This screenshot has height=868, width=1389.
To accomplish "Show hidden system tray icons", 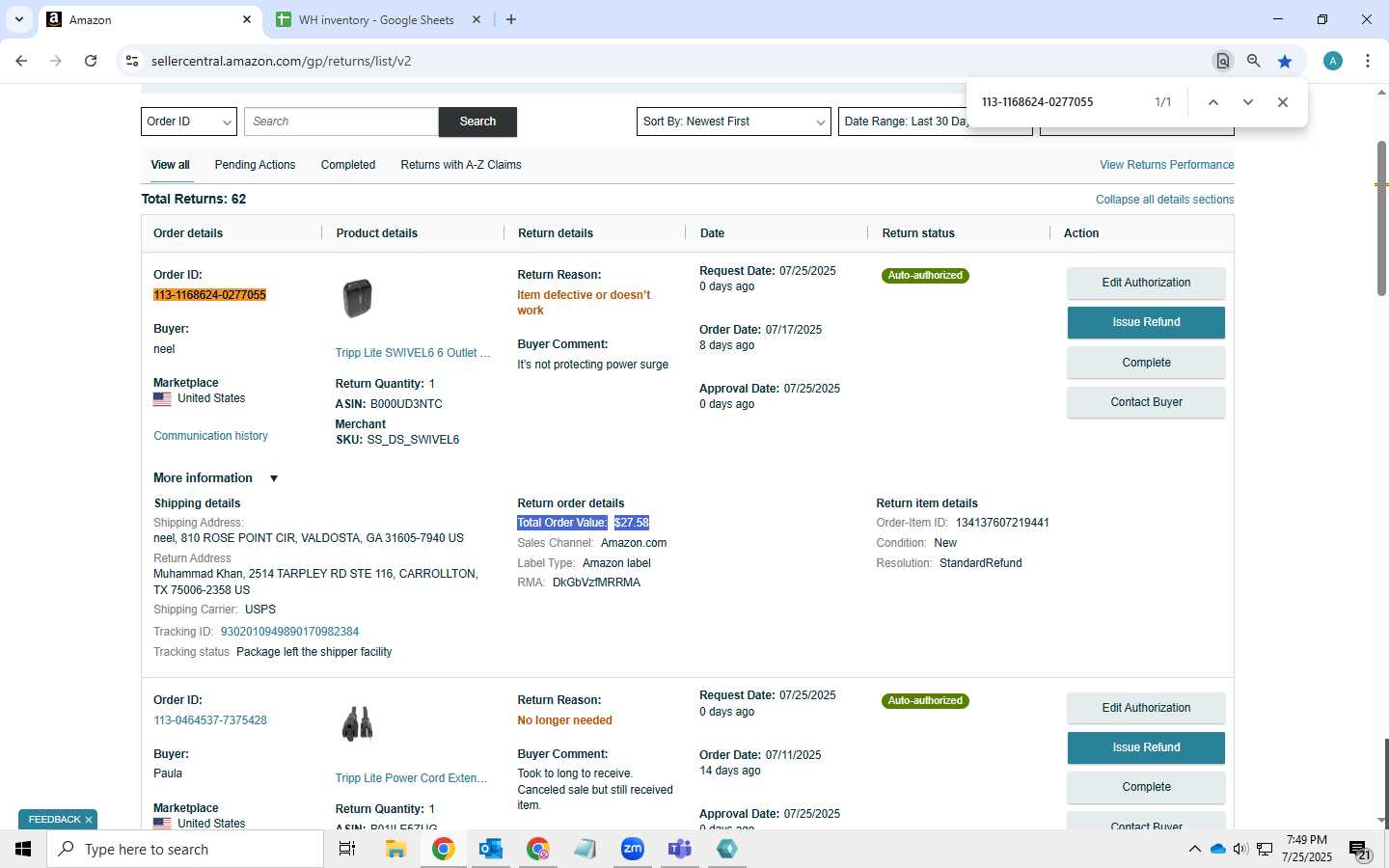I will click(1194, 849).
